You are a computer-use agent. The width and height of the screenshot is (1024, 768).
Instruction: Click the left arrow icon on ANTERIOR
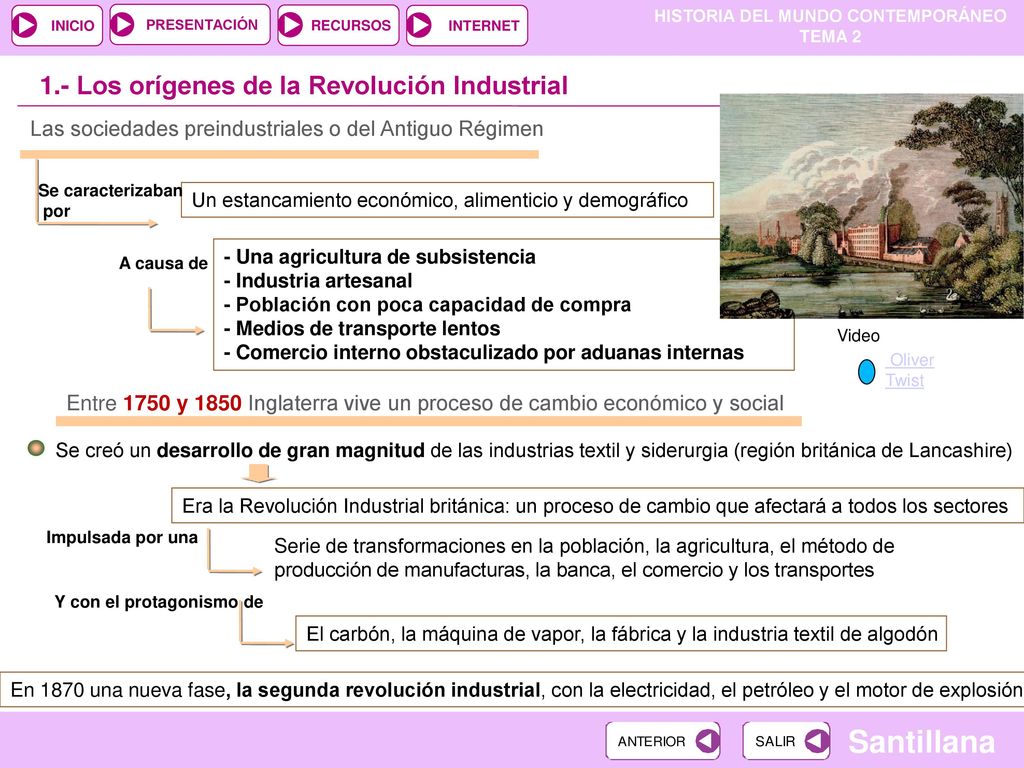(707, 741)
